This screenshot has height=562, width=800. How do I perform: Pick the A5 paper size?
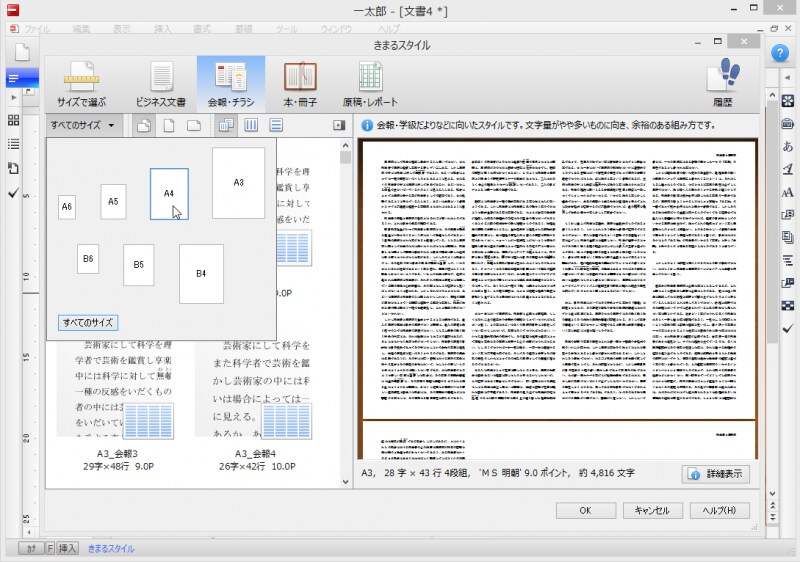coord(113,201)
